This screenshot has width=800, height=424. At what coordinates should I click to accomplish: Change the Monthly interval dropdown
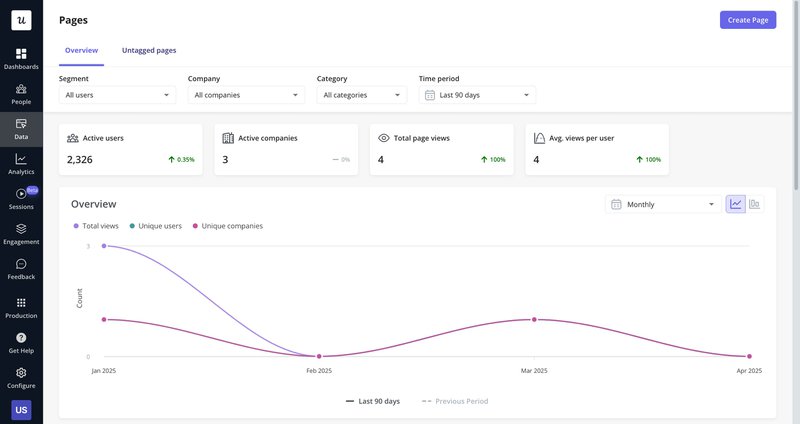click(662, 204)
